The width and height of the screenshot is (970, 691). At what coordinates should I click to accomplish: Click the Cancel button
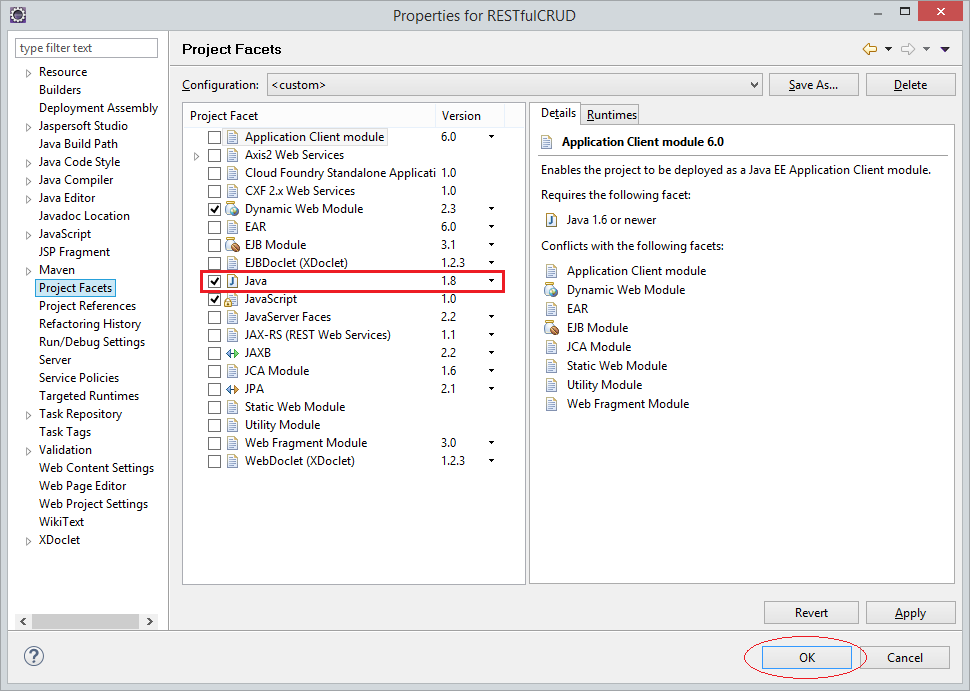(904, 657)
